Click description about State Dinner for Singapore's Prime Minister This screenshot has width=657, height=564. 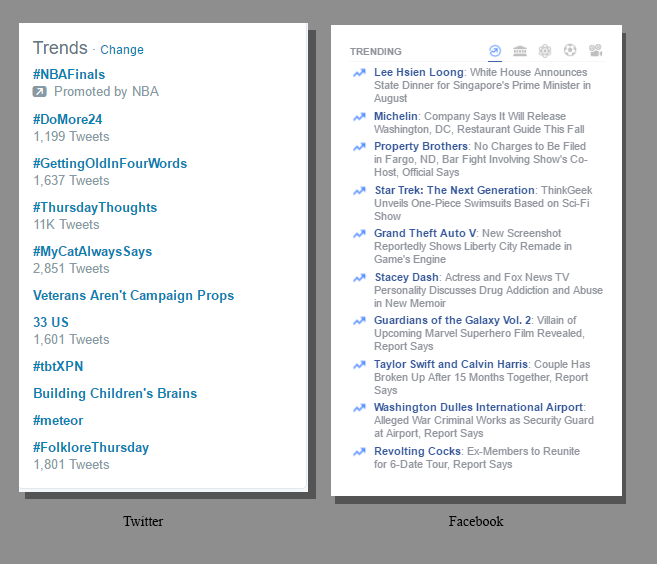(x=482, y=85)
